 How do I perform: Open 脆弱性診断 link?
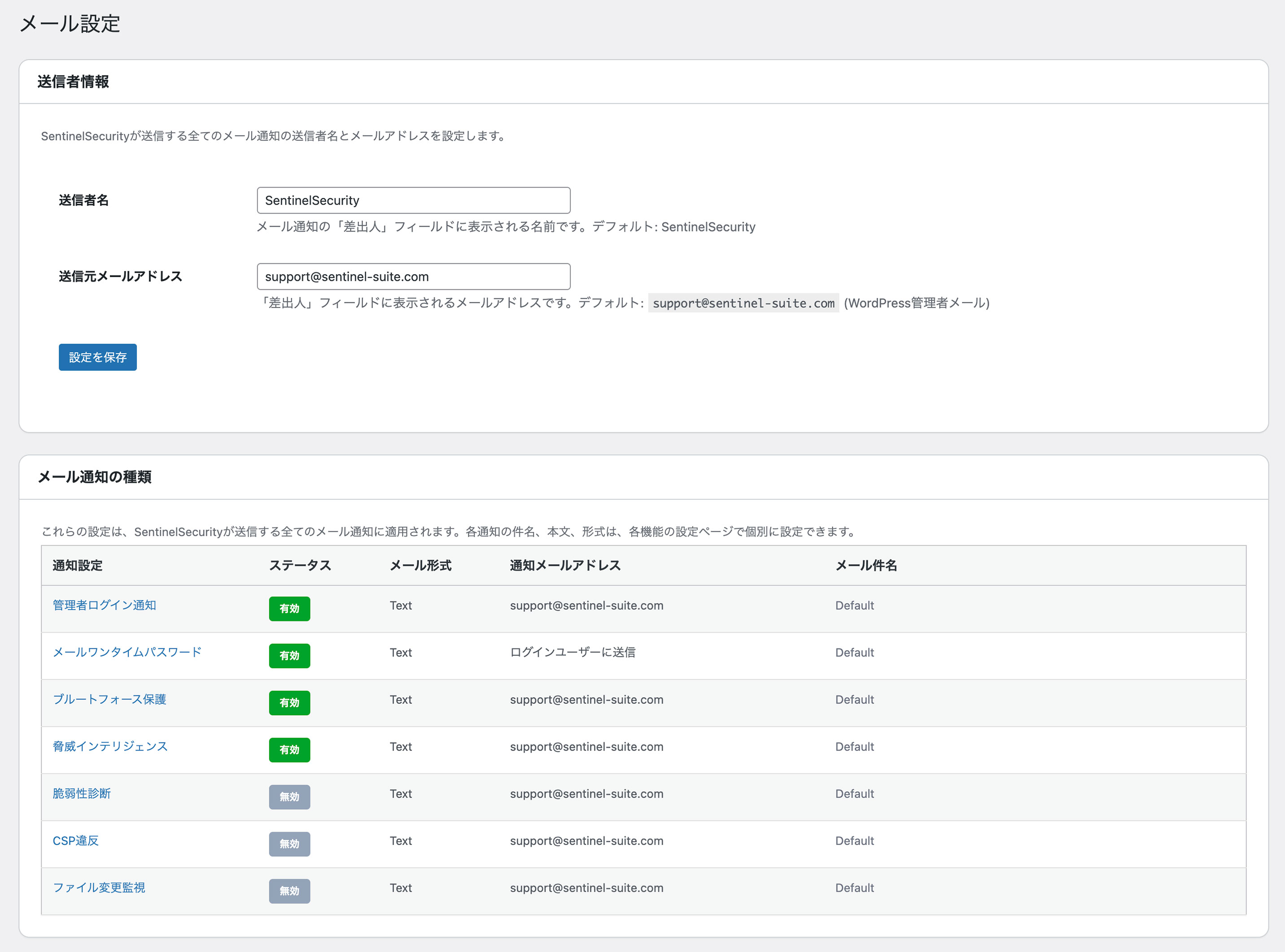(81, 794)
